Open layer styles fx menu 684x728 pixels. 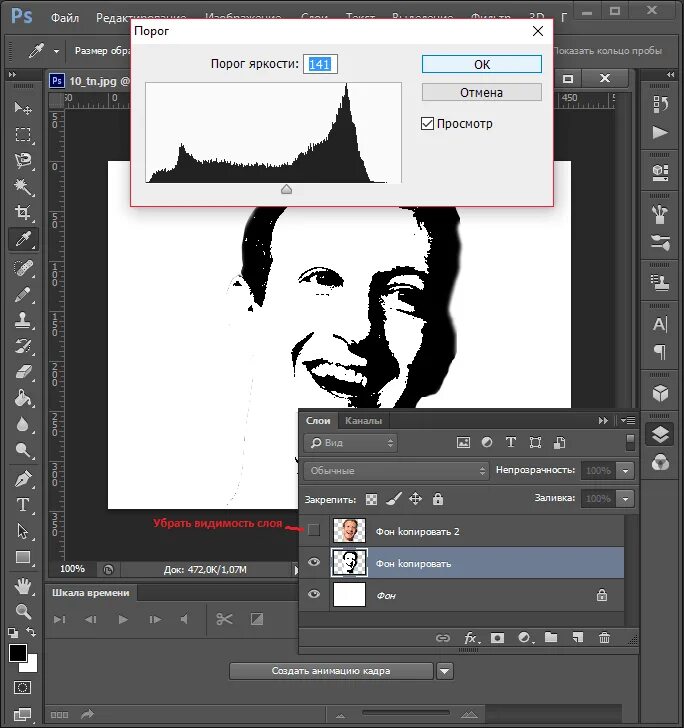(471, 638)
